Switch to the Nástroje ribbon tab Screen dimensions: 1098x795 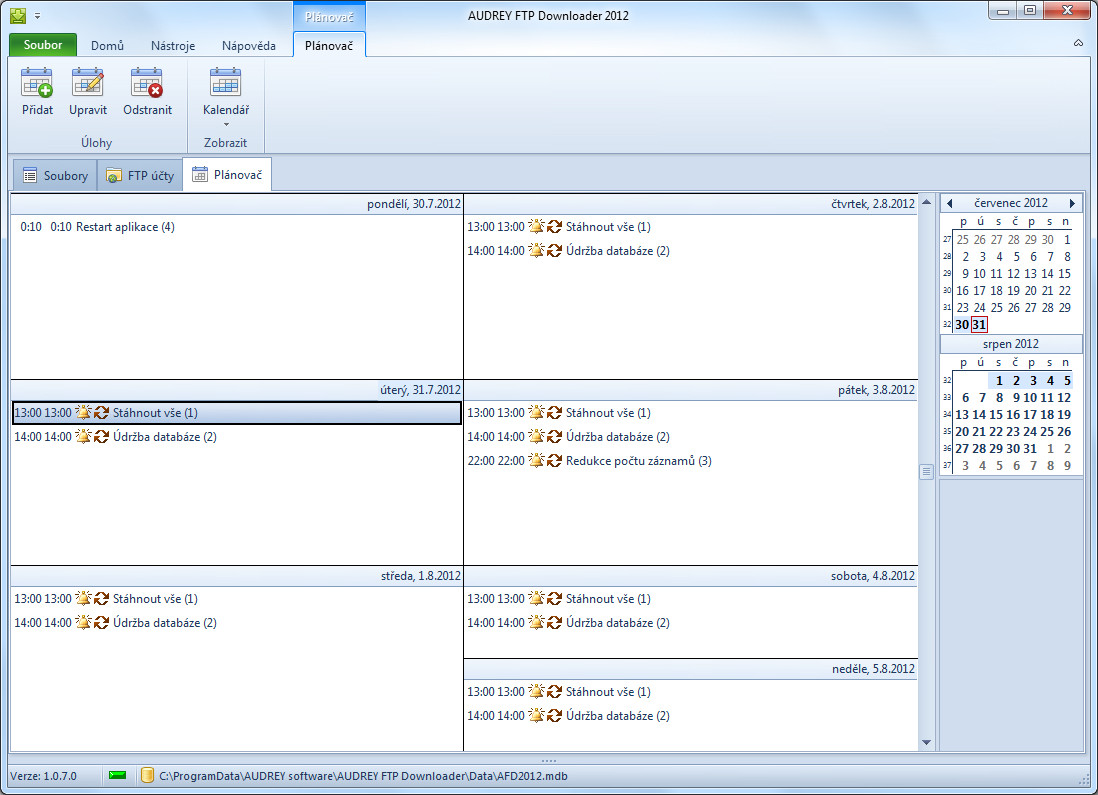point(173,46)
